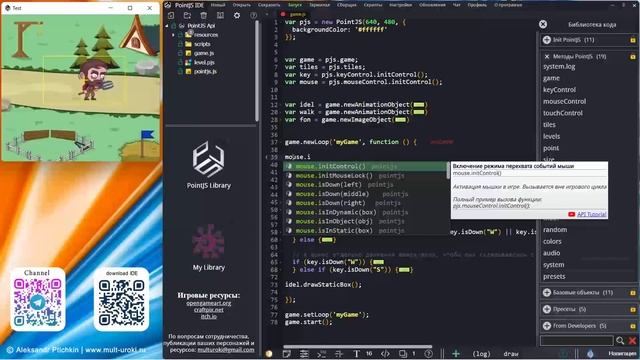640x360 pixels.
Task: Click the sliders icon in bottom toolbar
Action: (x=304, y=354)
